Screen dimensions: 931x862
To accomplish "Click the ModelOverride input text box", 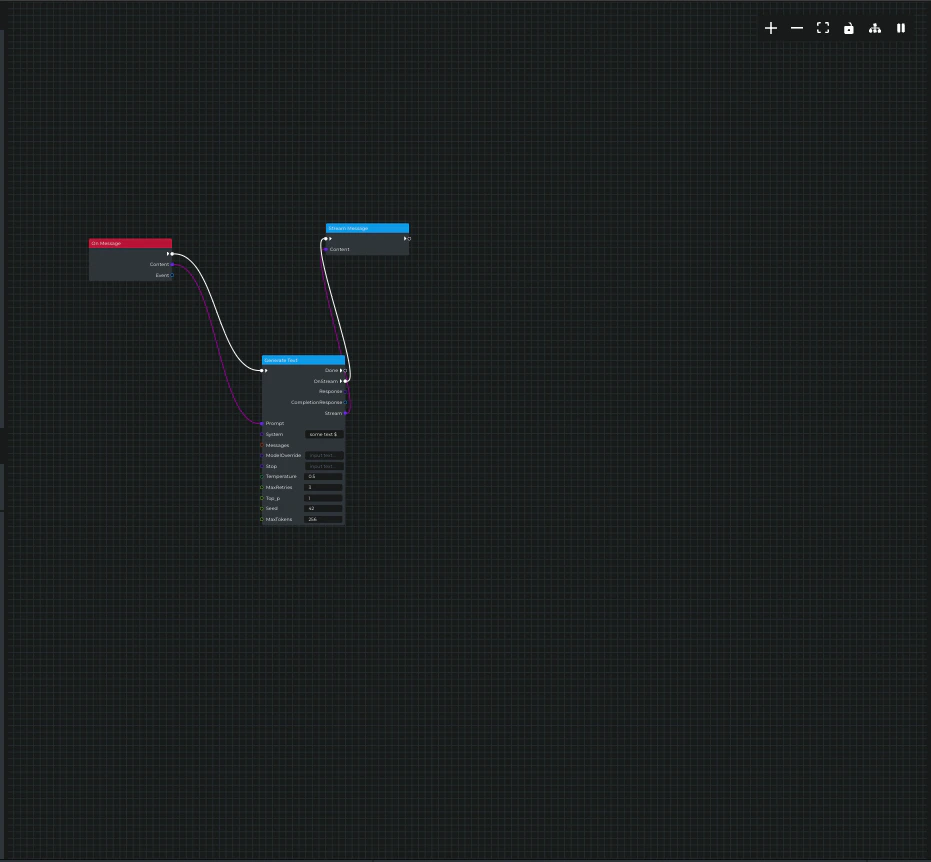I will coord(322,455).
